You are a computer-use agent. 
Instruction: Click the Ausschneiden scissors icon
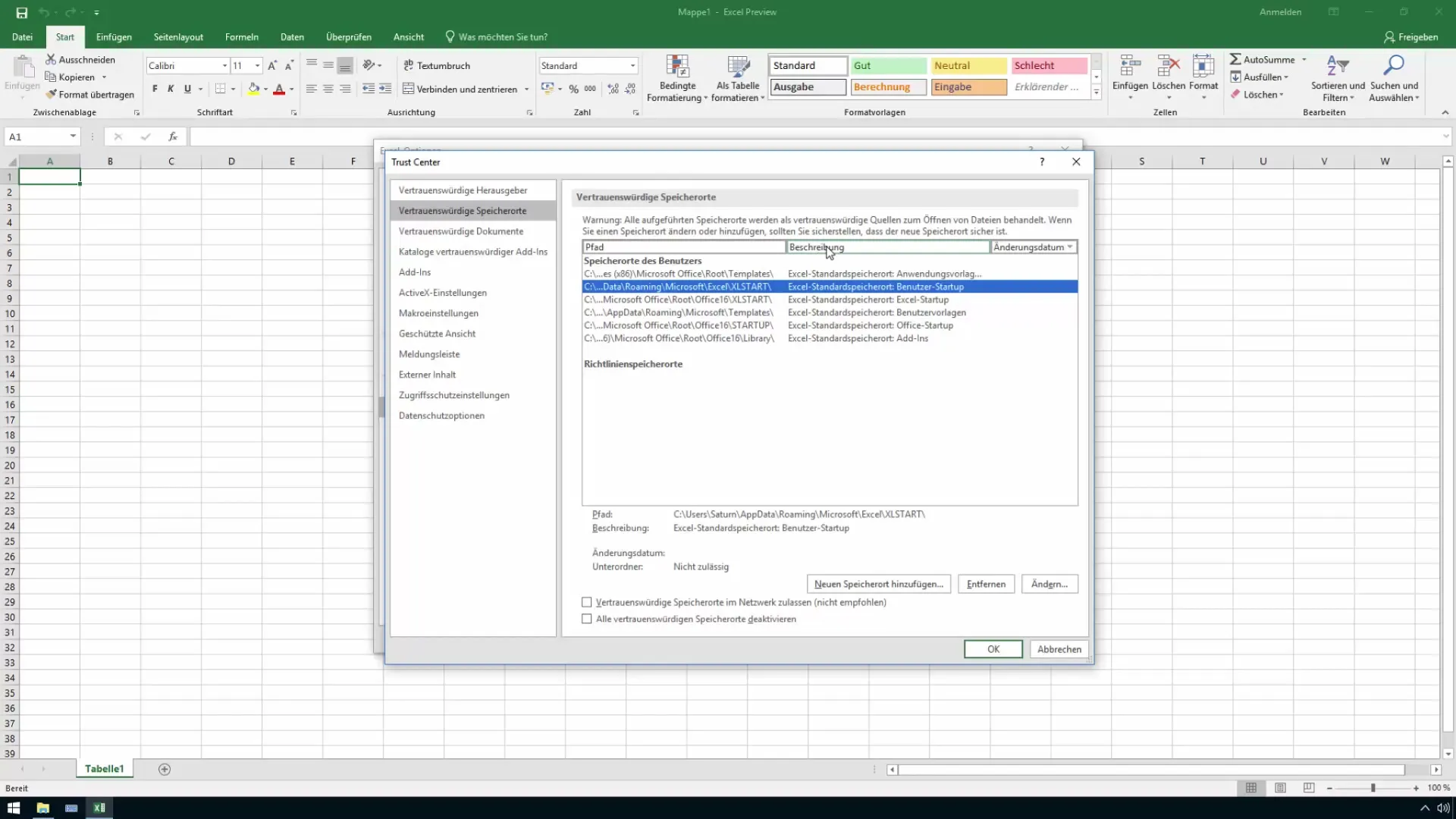51,59
